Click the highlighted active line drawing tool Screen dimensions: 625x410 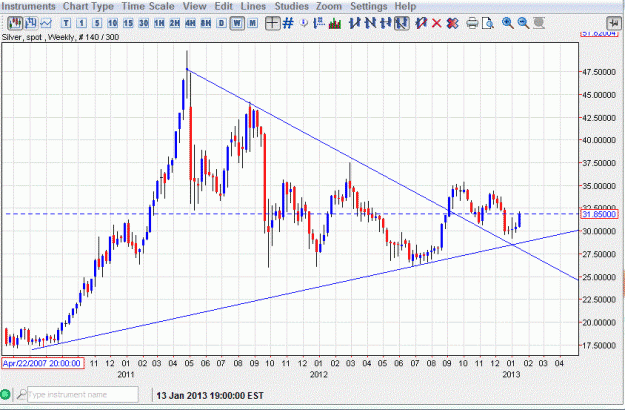(x=402, y=23)
